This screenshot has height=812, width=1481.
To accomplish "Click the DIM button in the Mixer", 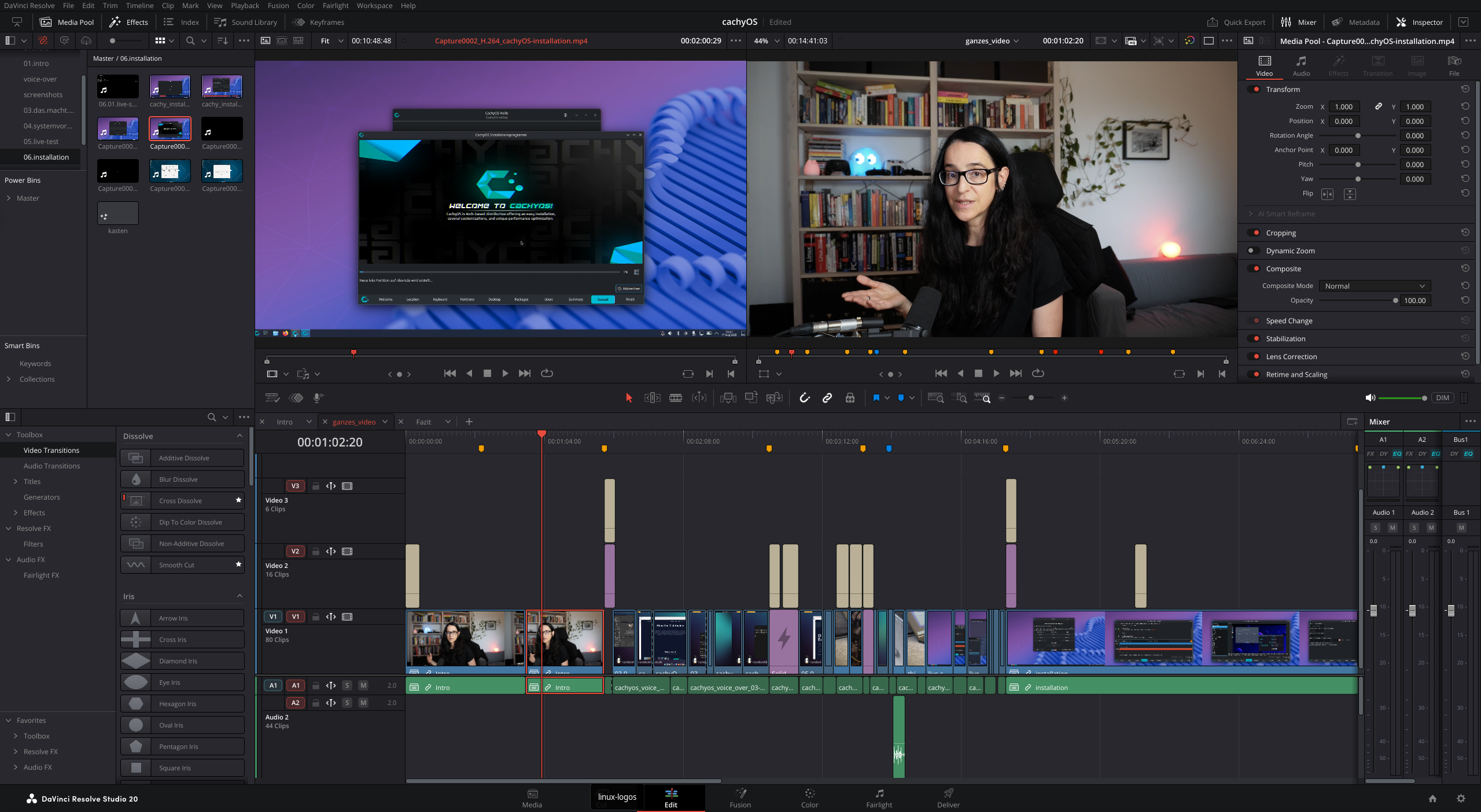I will (x=1442, y=398).
